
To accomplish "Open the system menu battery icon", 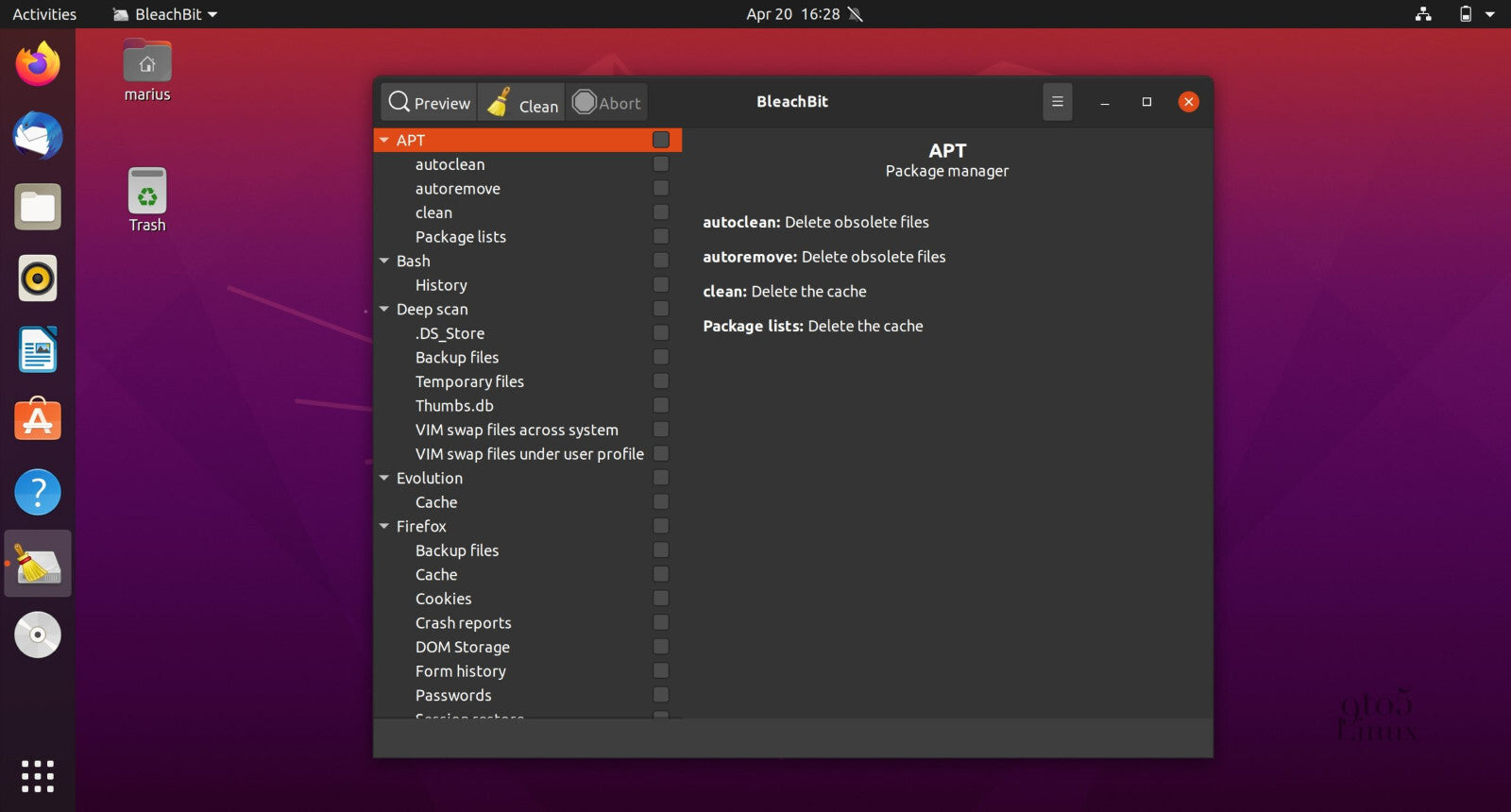I will tap(1466, 14).
